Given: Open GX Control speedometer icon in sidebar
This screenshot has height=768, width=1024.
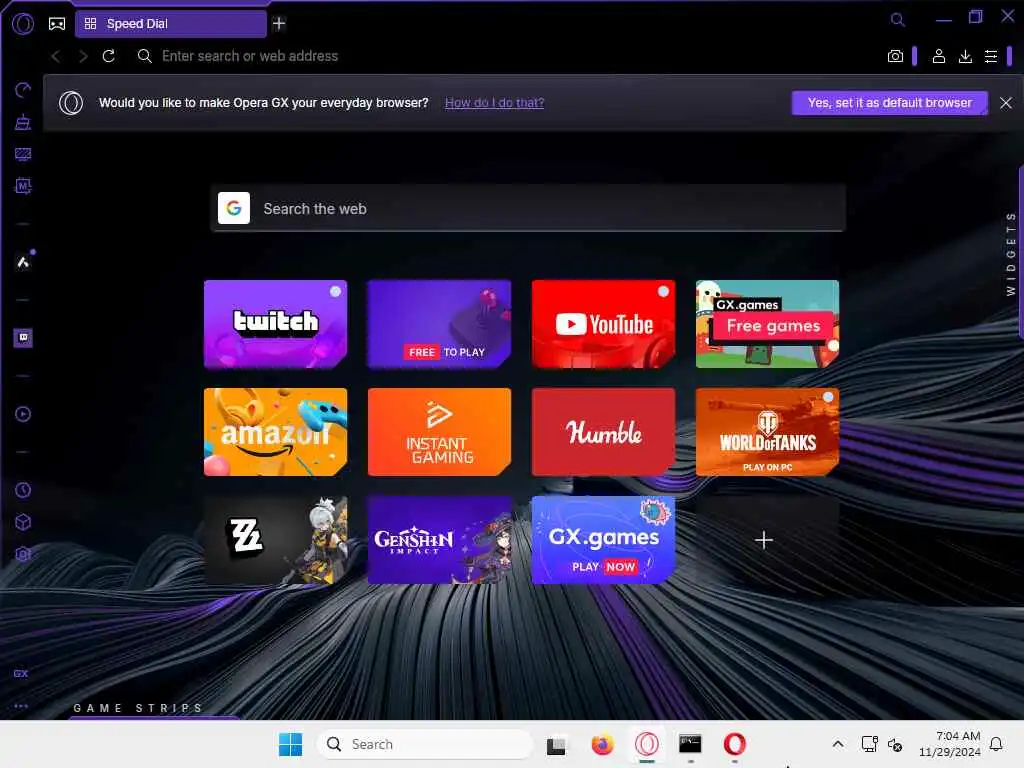Looking at the screenshot, I should point(23,90).
